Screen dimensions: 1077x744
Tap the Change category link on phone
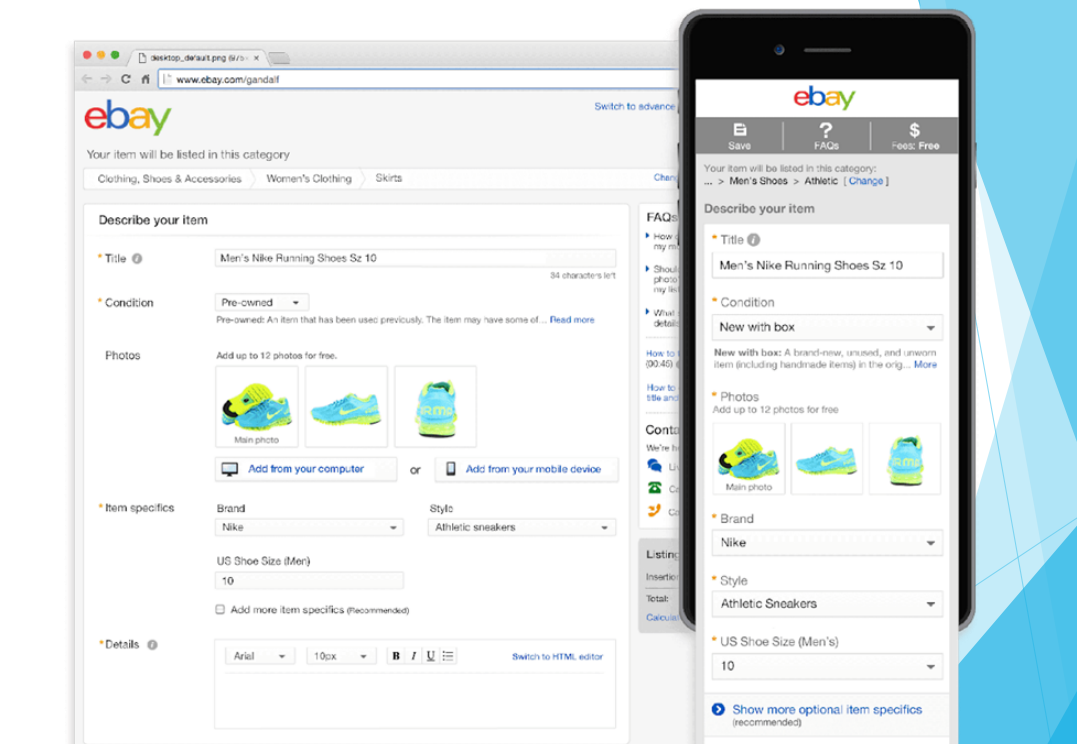pos(865,181)
